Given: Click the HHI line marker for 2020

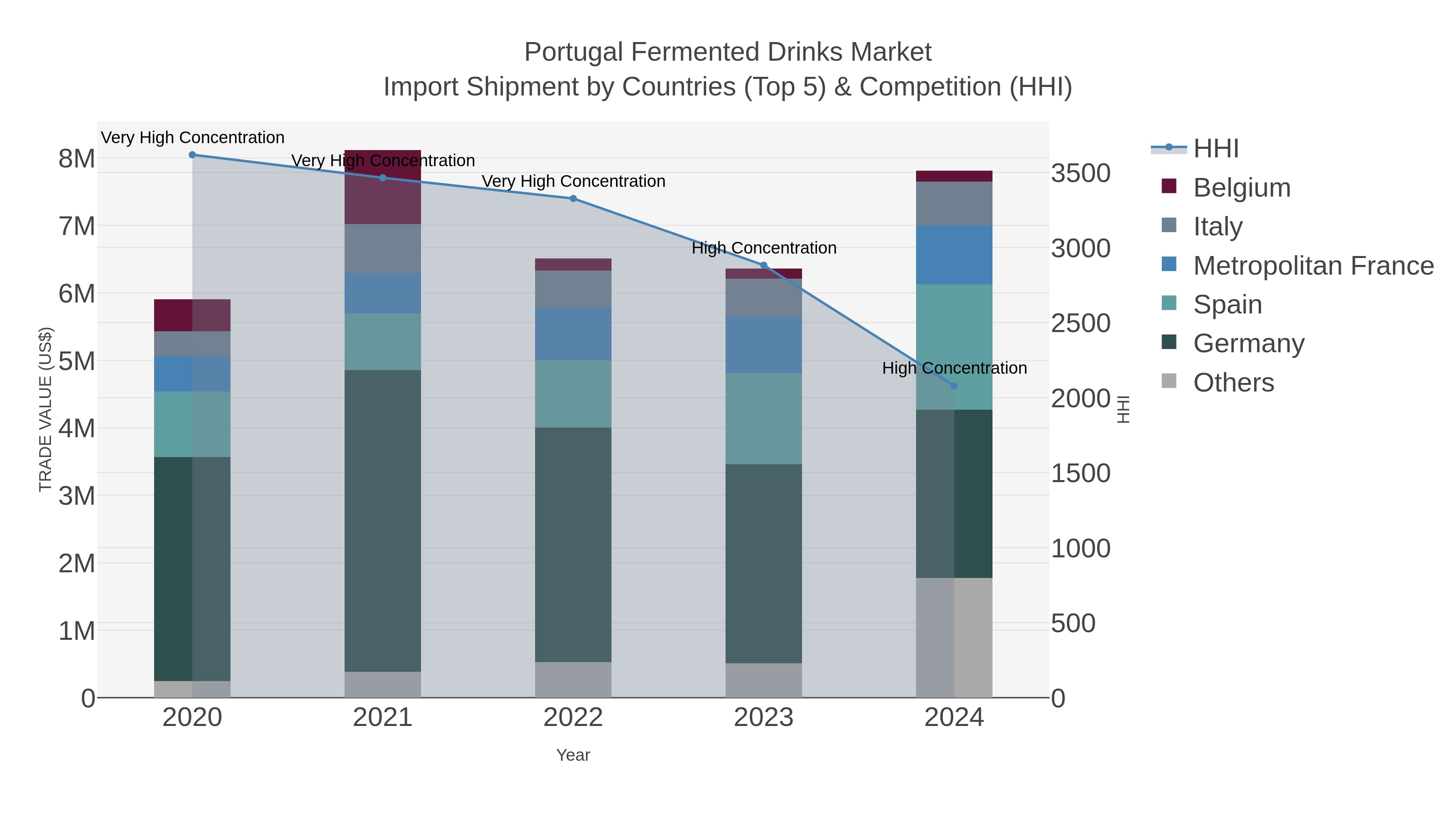Looking at the screenshot, I should click(x=192, y=154).
